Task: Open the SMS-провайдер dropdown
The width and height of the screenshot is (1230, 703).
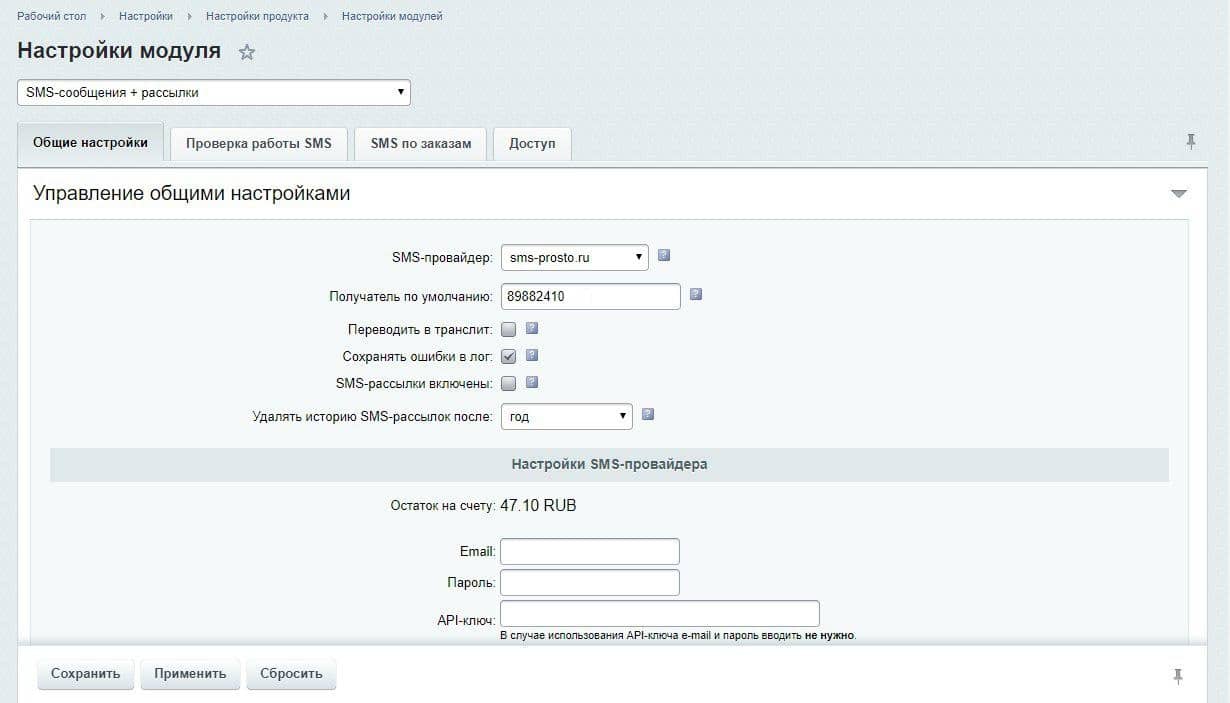Action: [x=574, y=257]
